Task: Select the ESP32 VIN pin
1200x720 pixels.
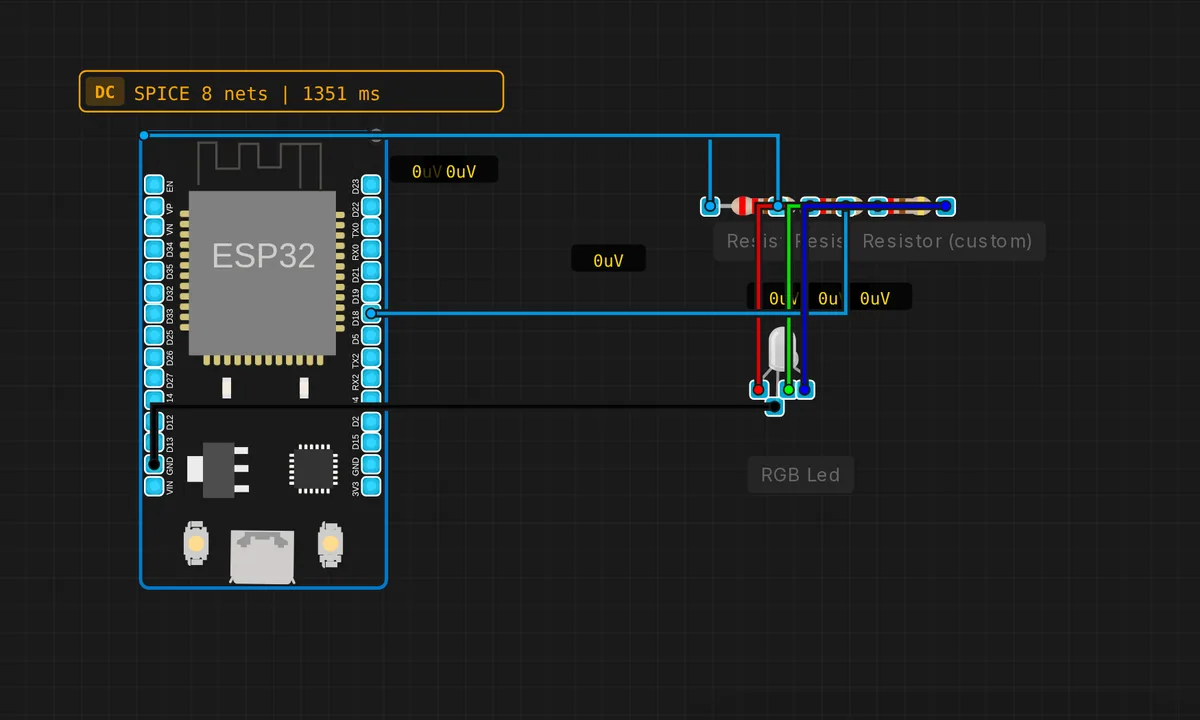Action: [x=154, y=486]
